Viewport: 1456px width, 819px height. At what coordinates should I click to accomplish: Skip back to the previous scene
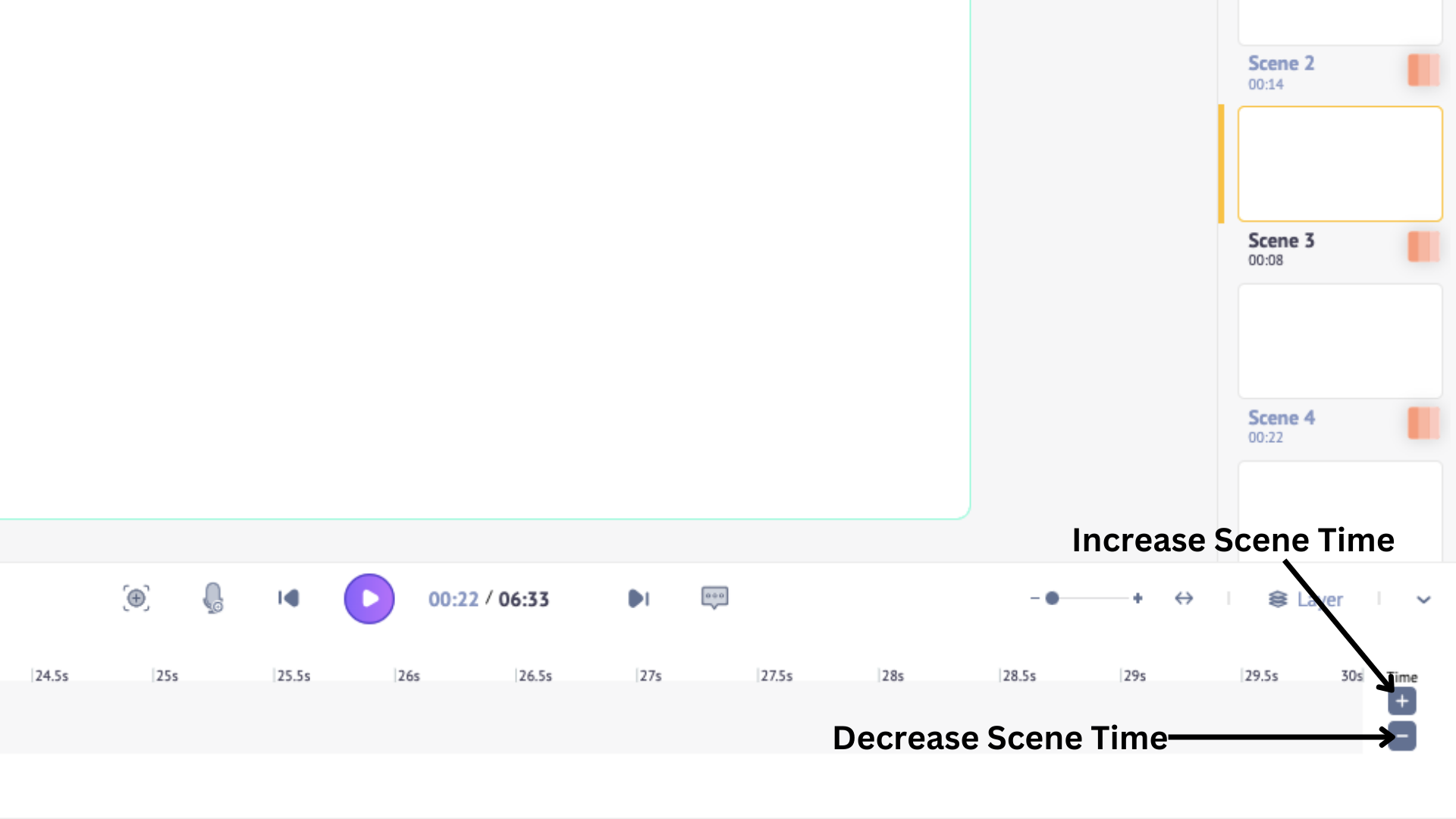tap(289, 598)
